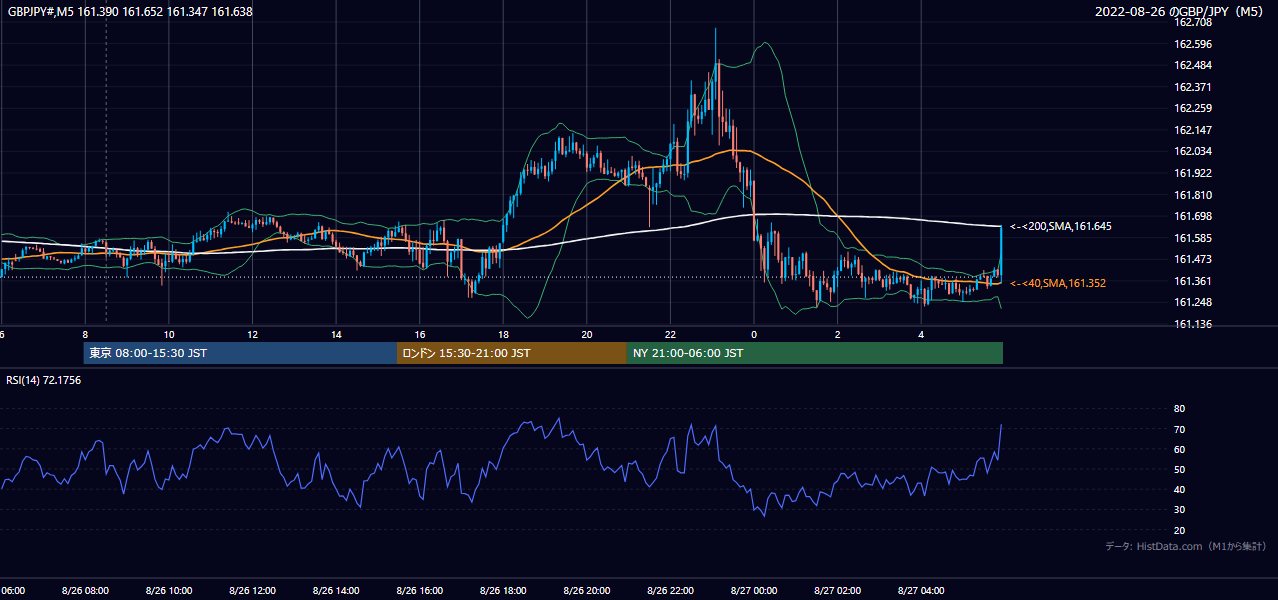Click hour tick 12 under price chart
Viewport: 1278px width, 600px height.
tap(253, 334)
